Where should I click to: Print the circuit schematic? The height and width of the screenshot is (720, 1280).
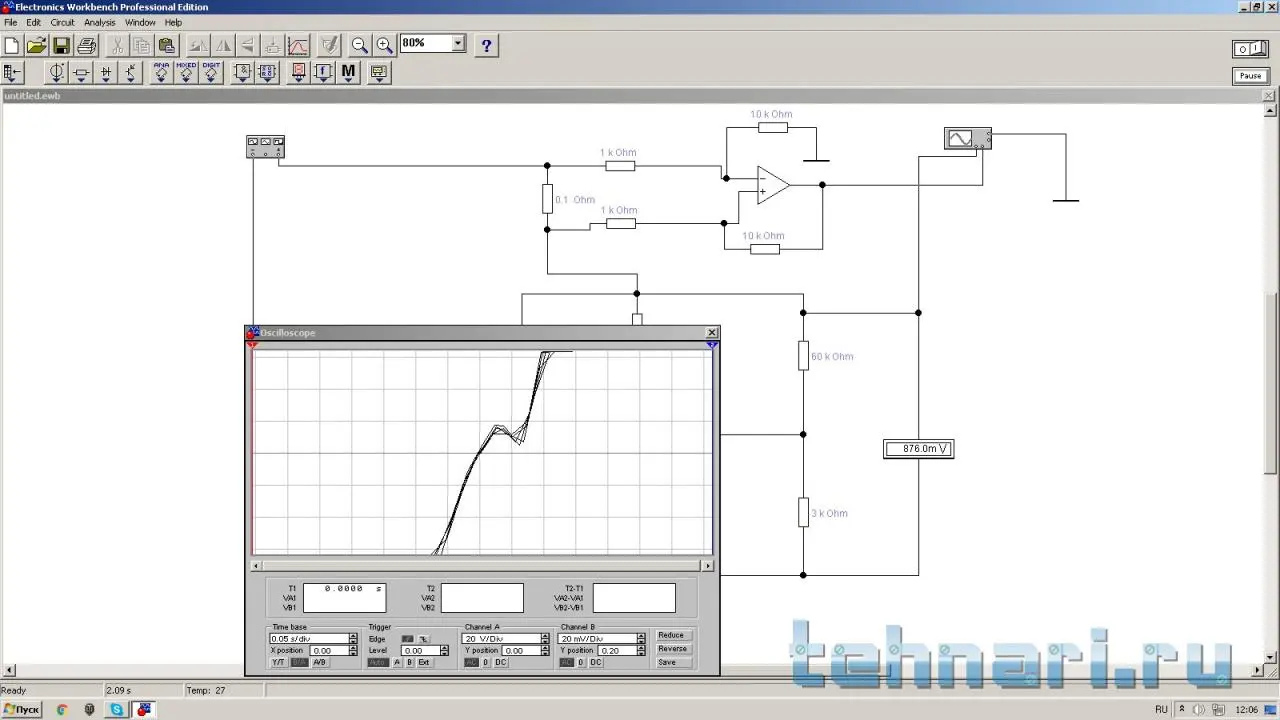87,45
